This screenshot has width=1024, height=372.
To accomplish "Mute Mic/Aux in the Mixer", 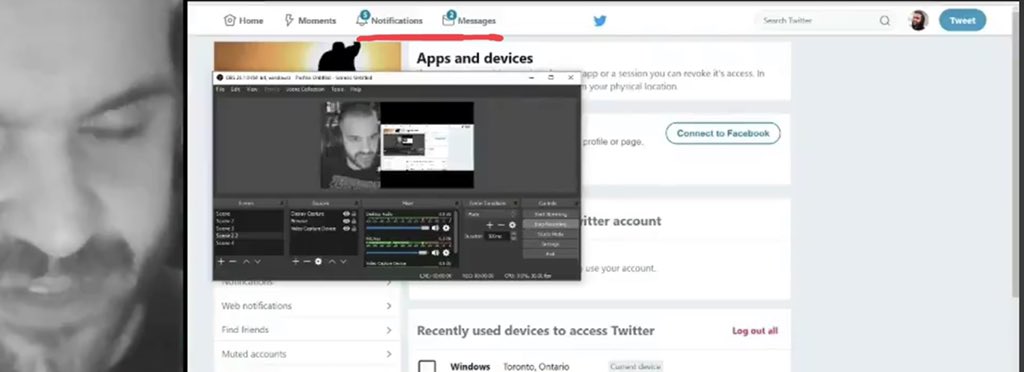I will pyautogui.click(x=435, y=253).
